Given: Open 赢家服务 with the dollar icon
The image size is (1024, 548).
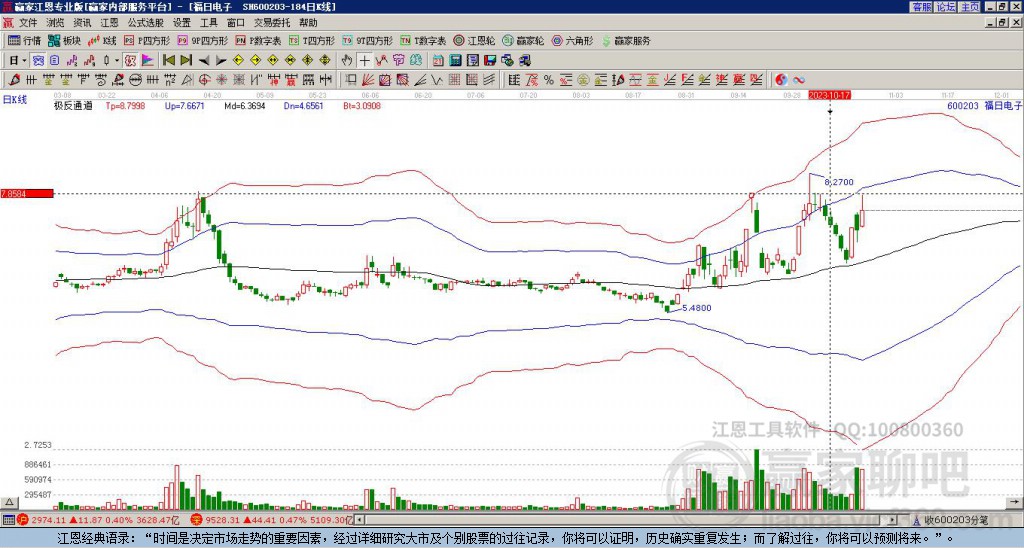Looking at the screenshot, I should pyautogui.click(x=626, y=40).
